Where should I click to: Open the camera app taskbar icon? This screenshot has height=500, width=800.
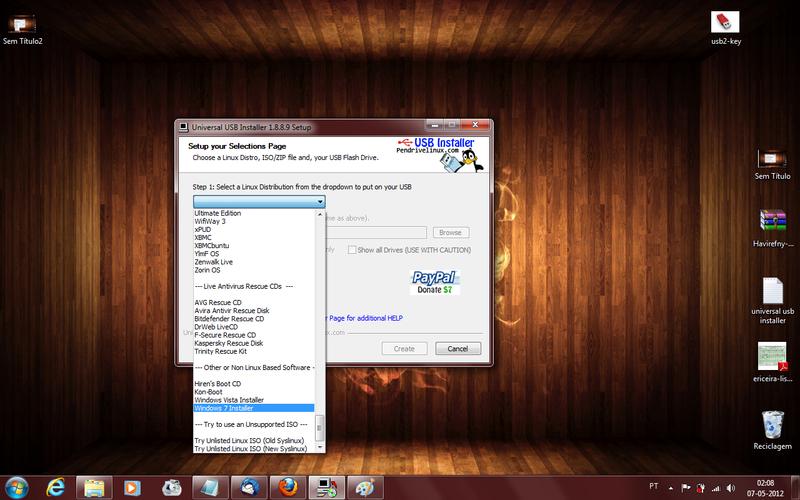pyautogui.click(x=171, y=488)
